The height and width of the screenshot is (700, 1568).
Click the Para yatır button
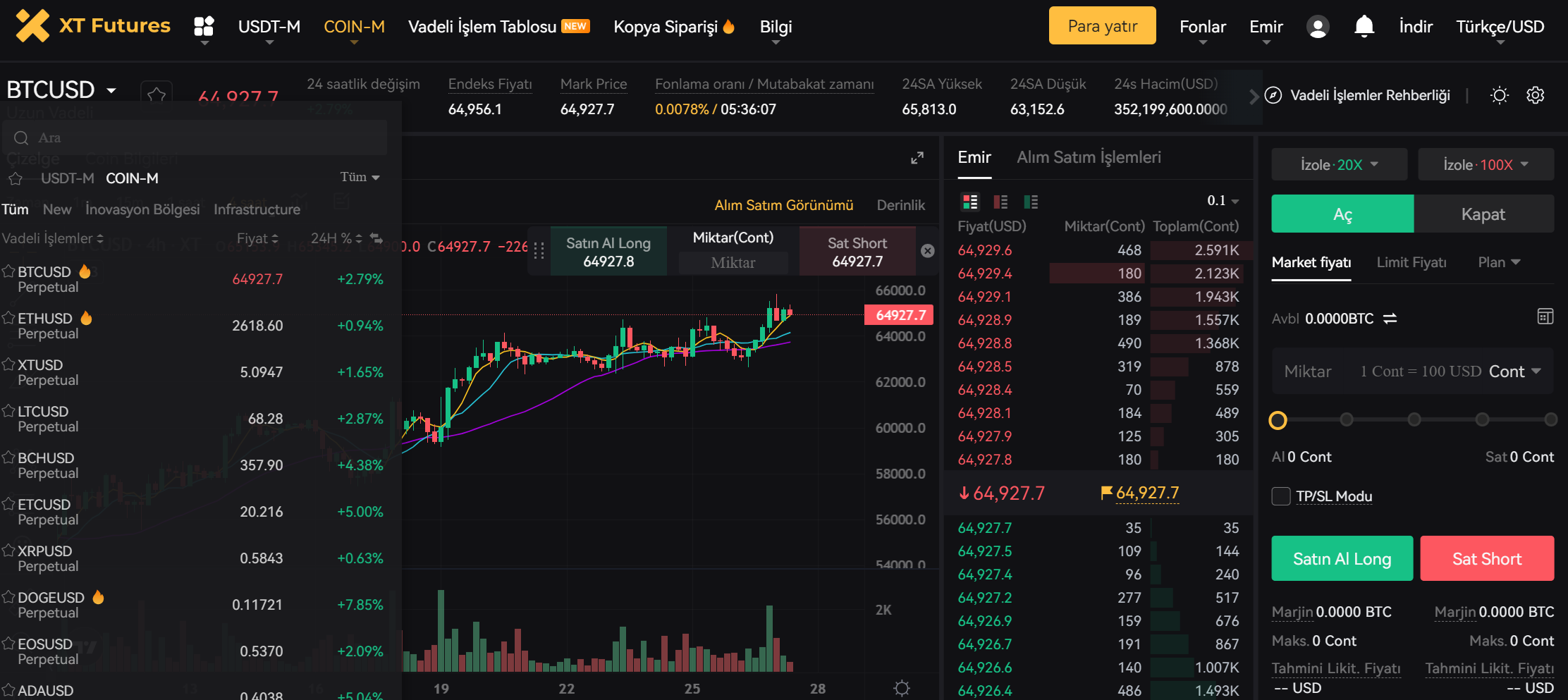pyautogui.click(x=1102, y=26)
